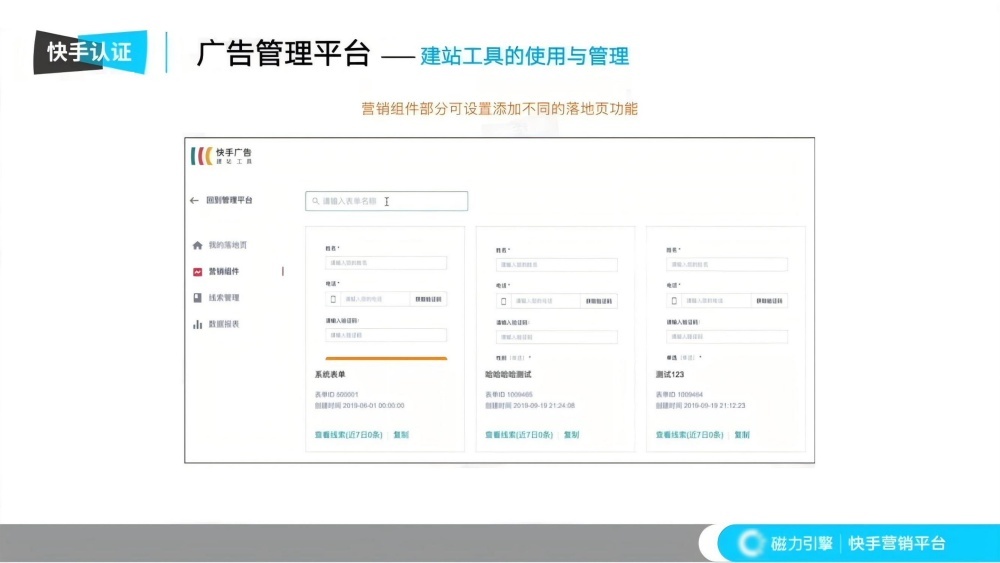
Task: Click 获取验证码 button in 系统表单 card
Action: [x=428, y=299]
